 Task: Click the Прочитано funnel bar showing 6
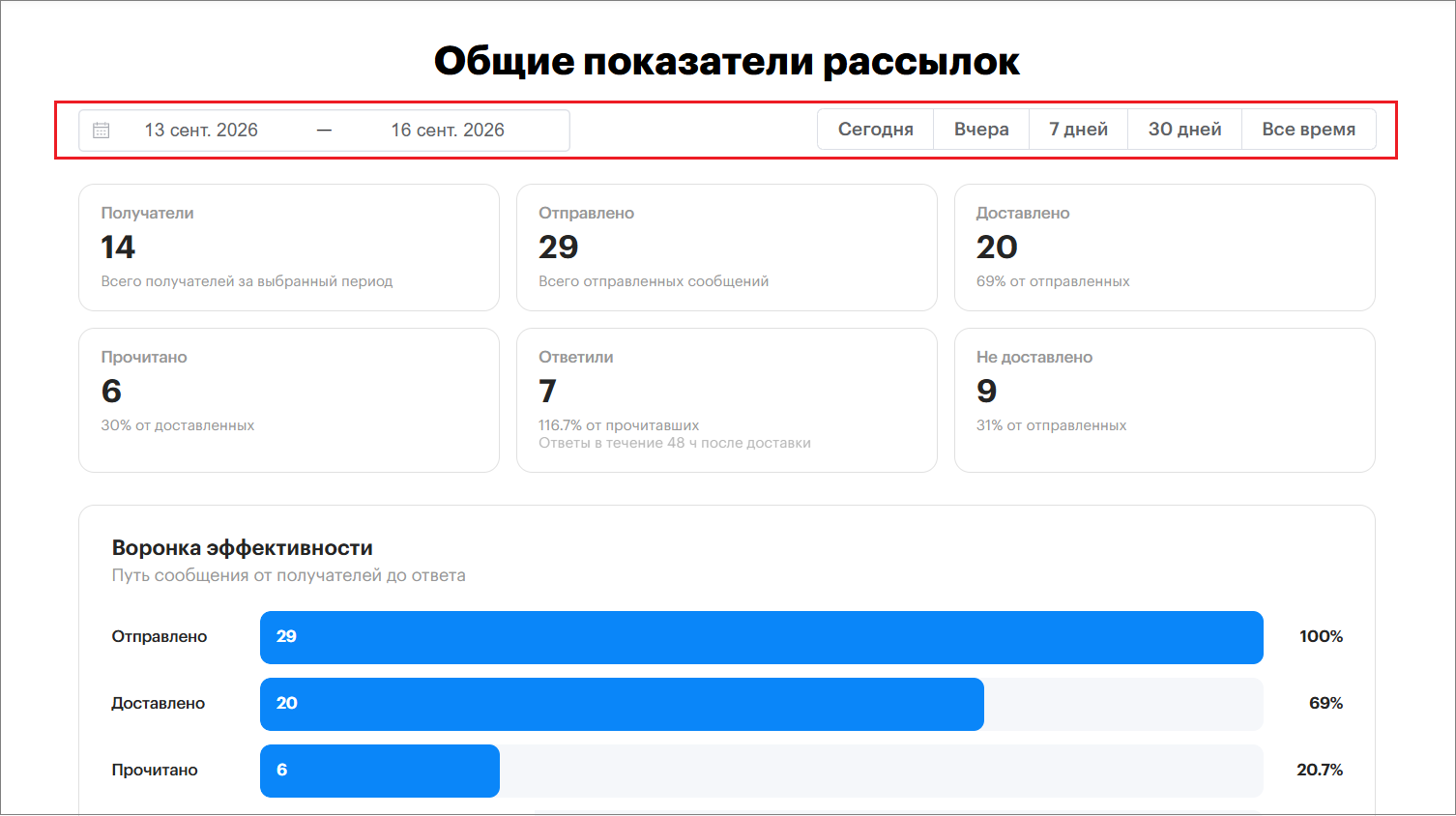click(x=380, y=771)
